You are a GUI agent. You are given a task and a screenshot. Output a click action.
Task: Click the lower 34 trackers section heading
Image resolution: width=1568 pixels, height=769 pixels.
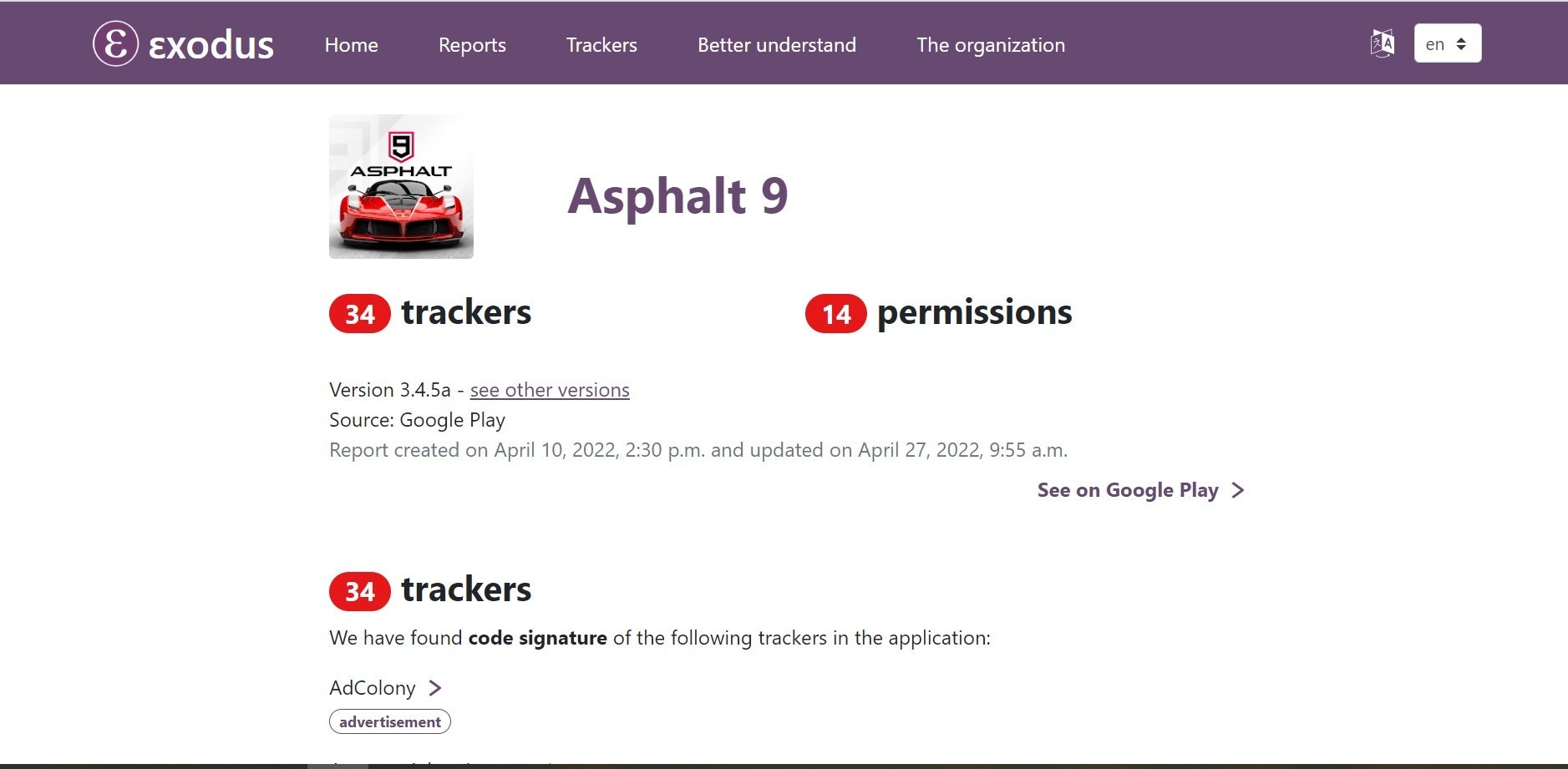pos(430,590)
